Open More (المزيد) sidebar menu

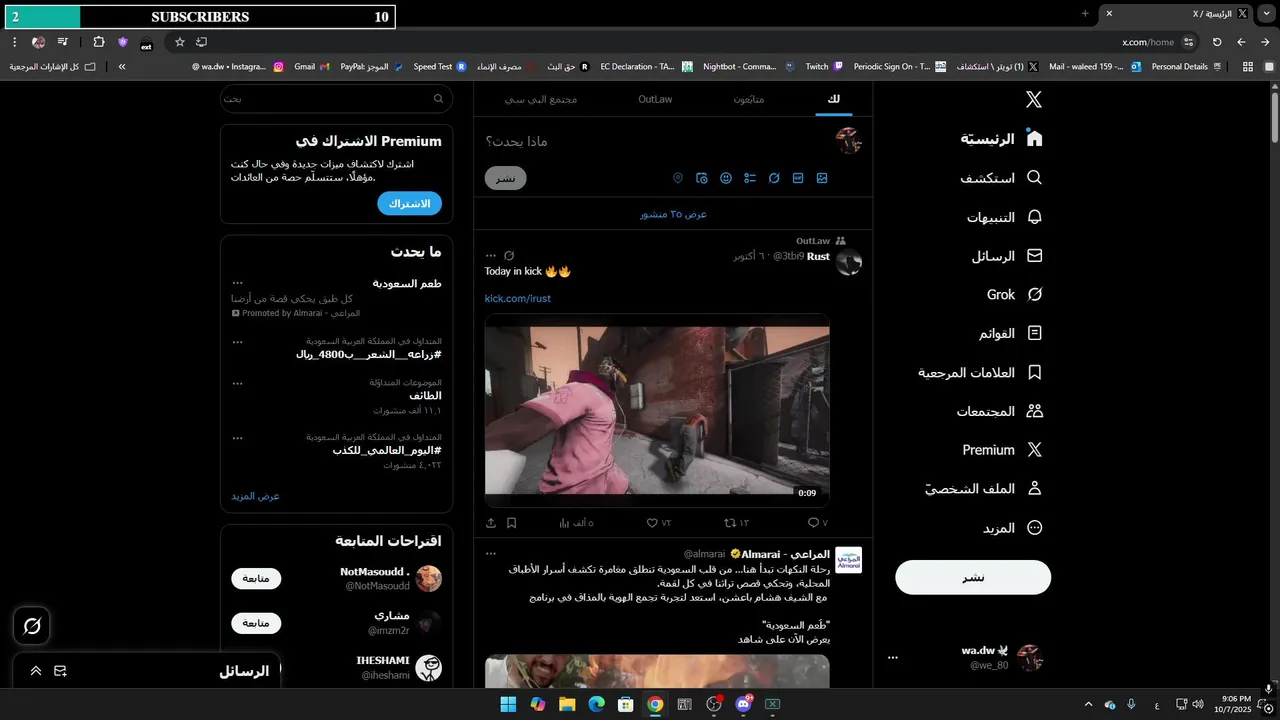(1013, 527)
